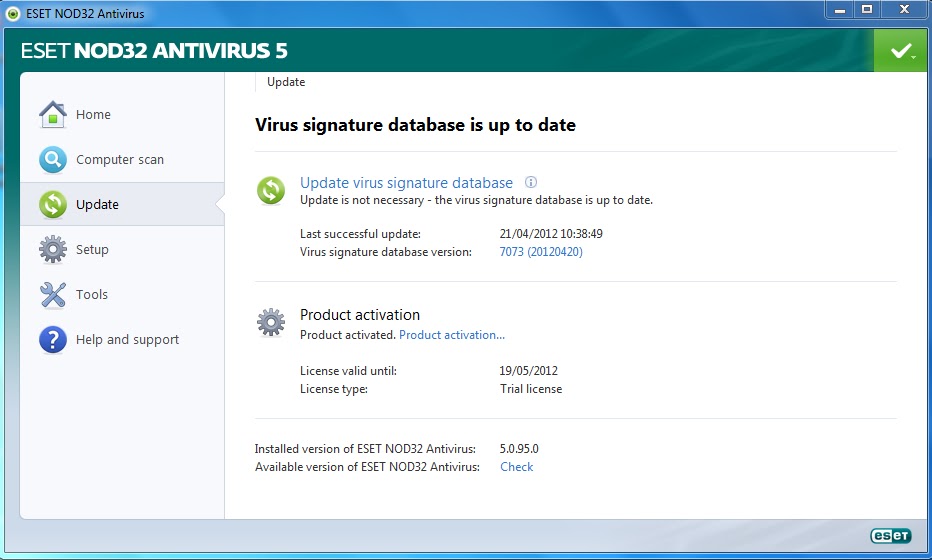
Task: Click the info icon beside Update virus signature database
Action: (531, 182)
